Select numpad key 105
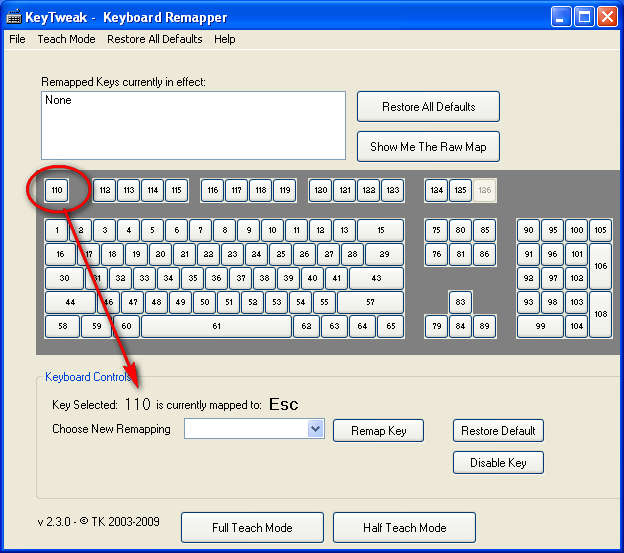The image size is (624, 553). 601,230
